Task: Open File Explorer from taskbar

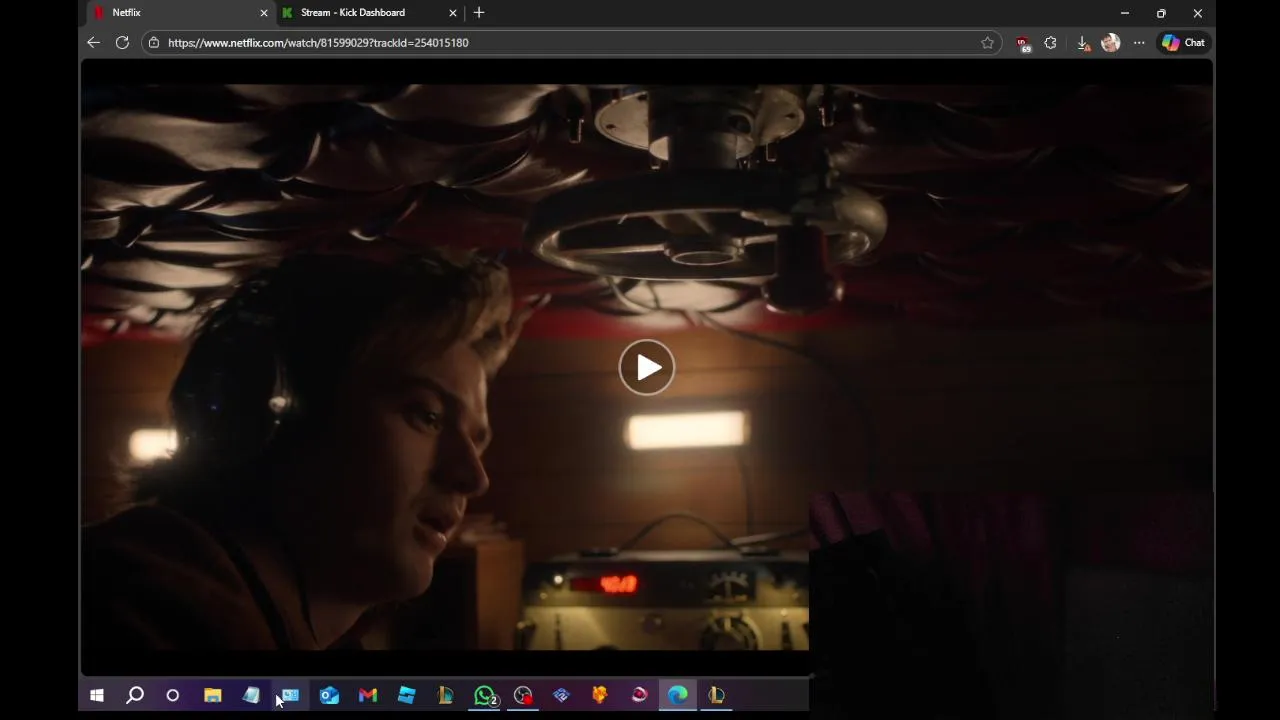Action: [x=212, y=695]
